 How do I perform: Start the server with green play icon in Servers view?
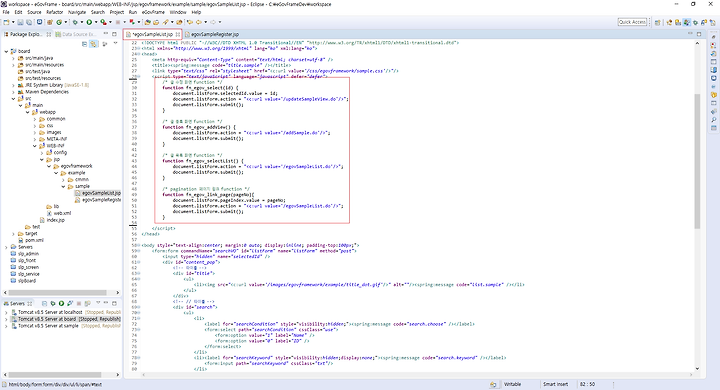(61, 303)
